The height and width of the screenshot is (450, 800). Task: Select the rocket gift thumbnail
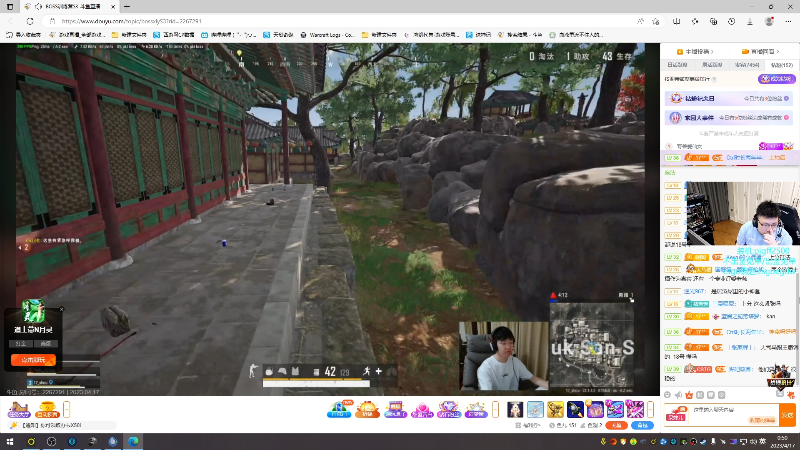pyautogui.click(x=575, y=409)
